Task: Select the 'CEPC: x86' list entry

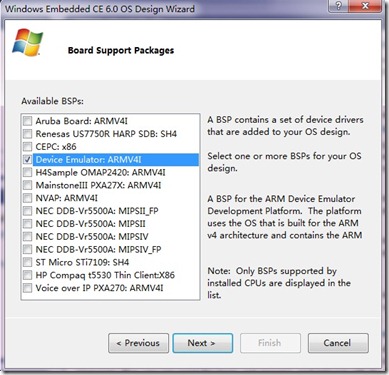Action: tap(56, 147)
